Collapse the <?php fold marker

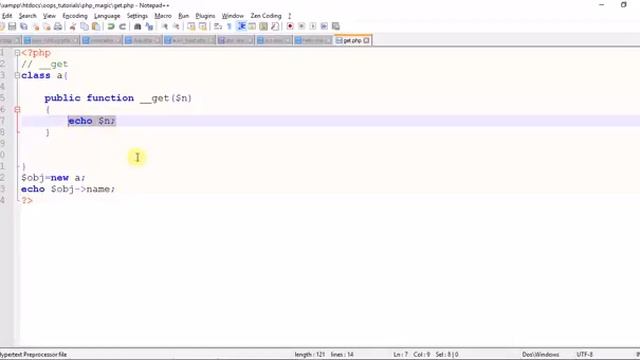(17, 53)
